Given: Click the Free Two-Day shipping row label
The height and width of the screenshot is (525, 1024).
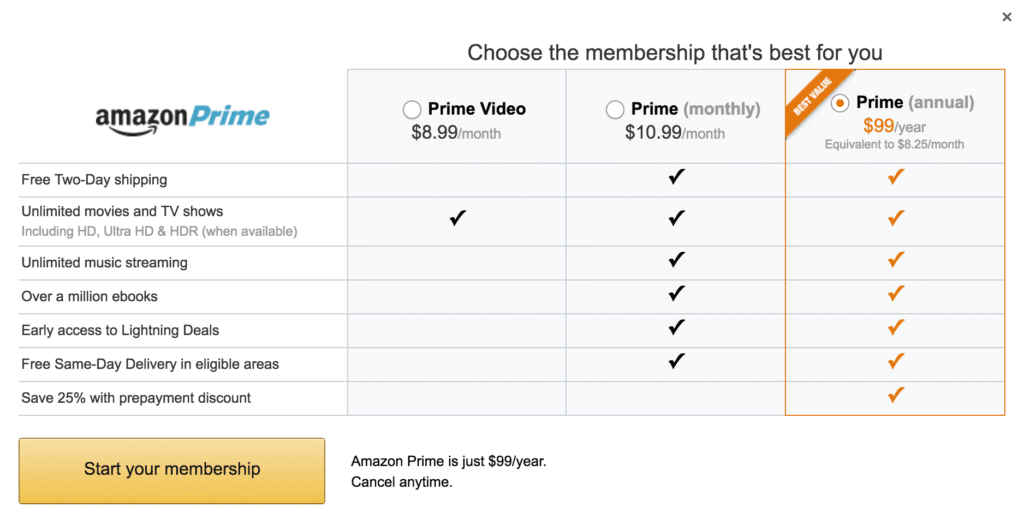Looking at the screenshot, I should click(94, 180).
